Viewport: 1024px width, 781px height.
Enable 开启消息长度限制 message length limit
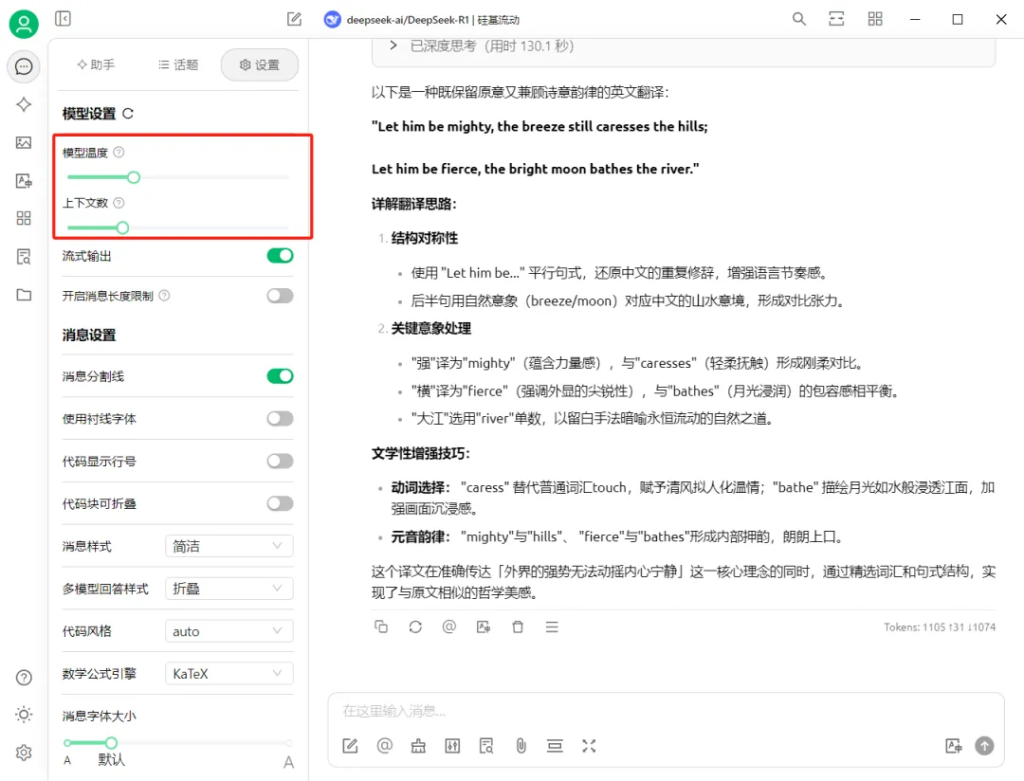279,295
